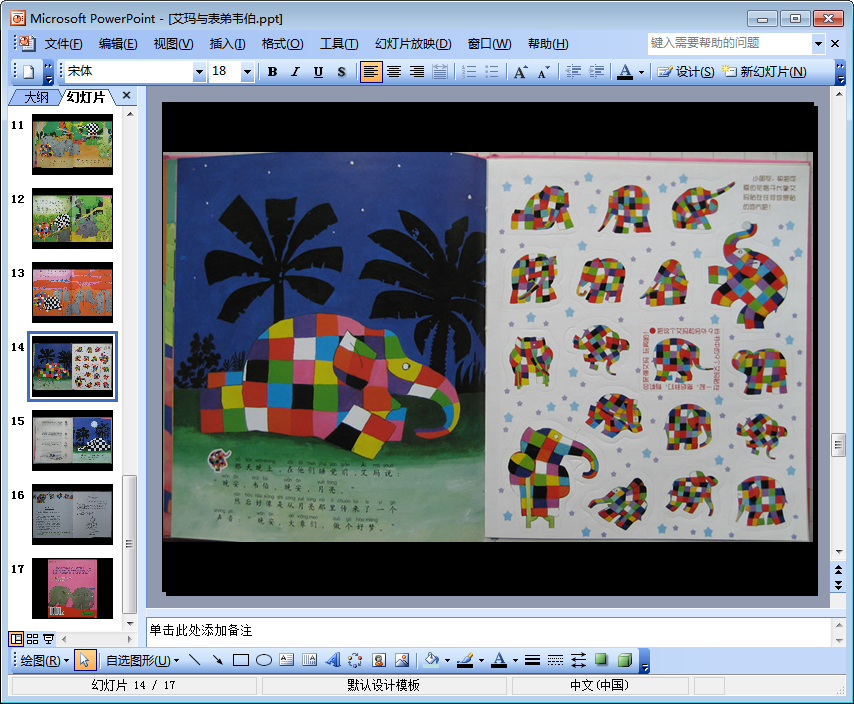Switch to the 幻灯片 slides tab
The height and width of the screenshot is (704, 854).
pos(85,97)
